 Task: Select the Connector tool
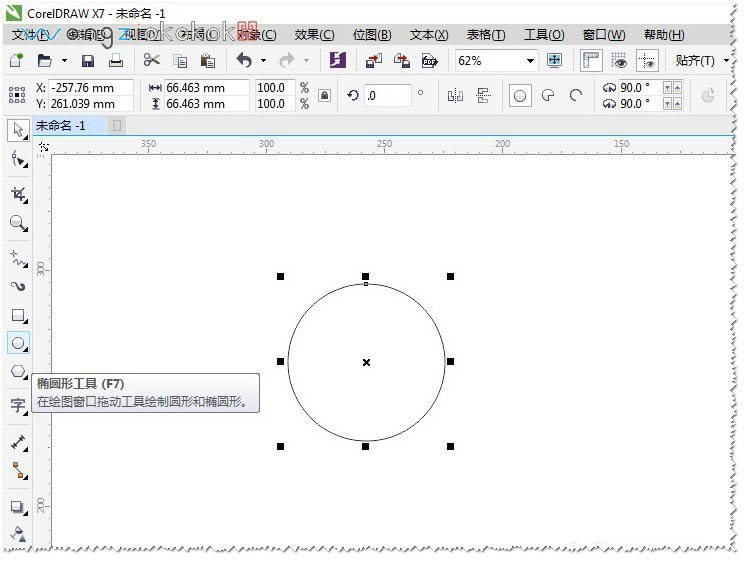(x=19, y=471)
